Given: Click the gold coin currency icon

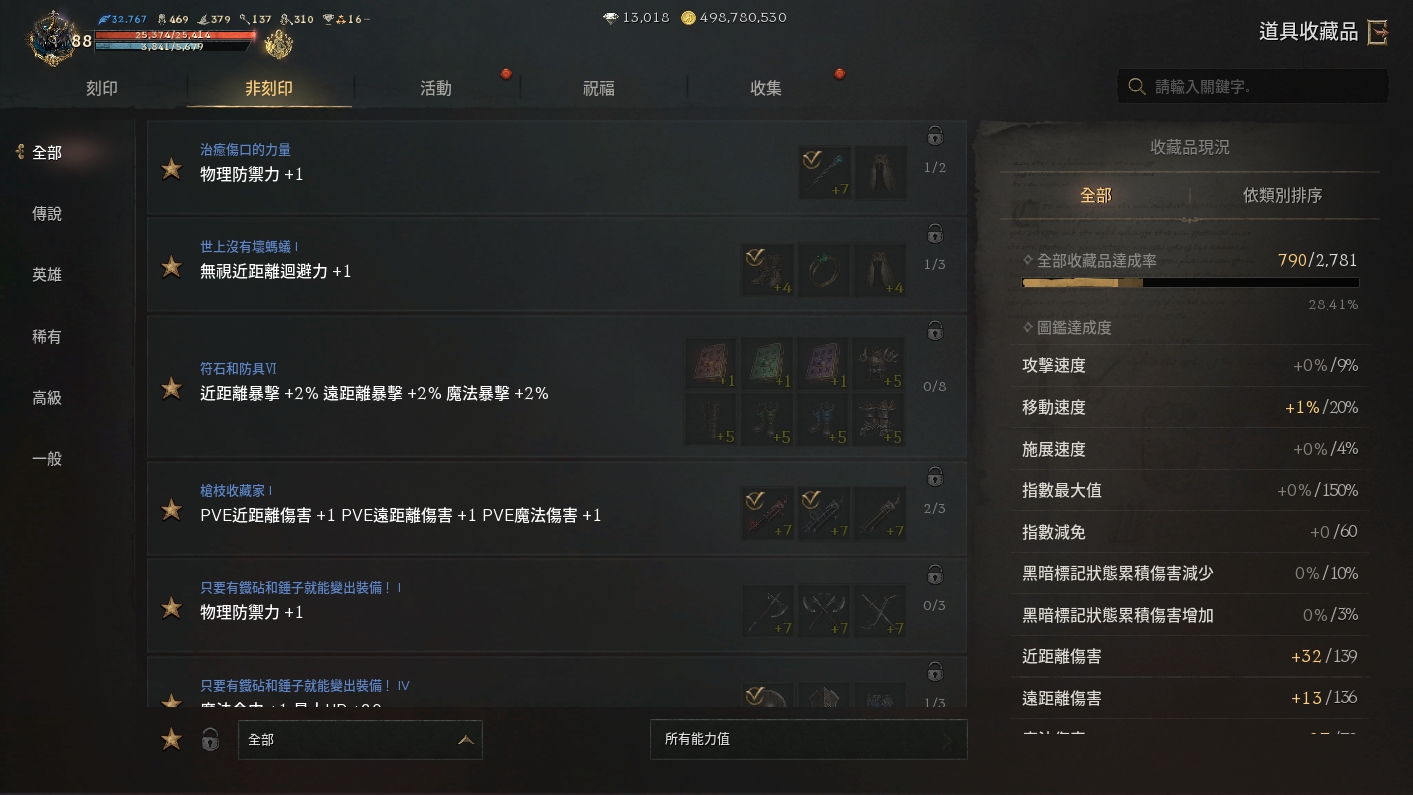Looking at the screenshot, I should pyautogui.click(x=688, y=18).
